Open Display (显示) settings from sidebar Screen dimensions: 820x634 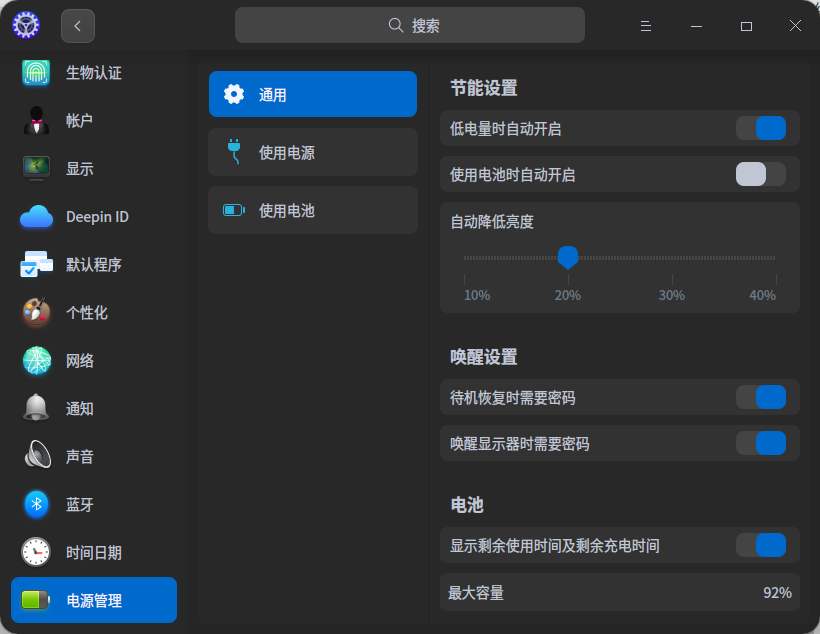click(36, 168)
